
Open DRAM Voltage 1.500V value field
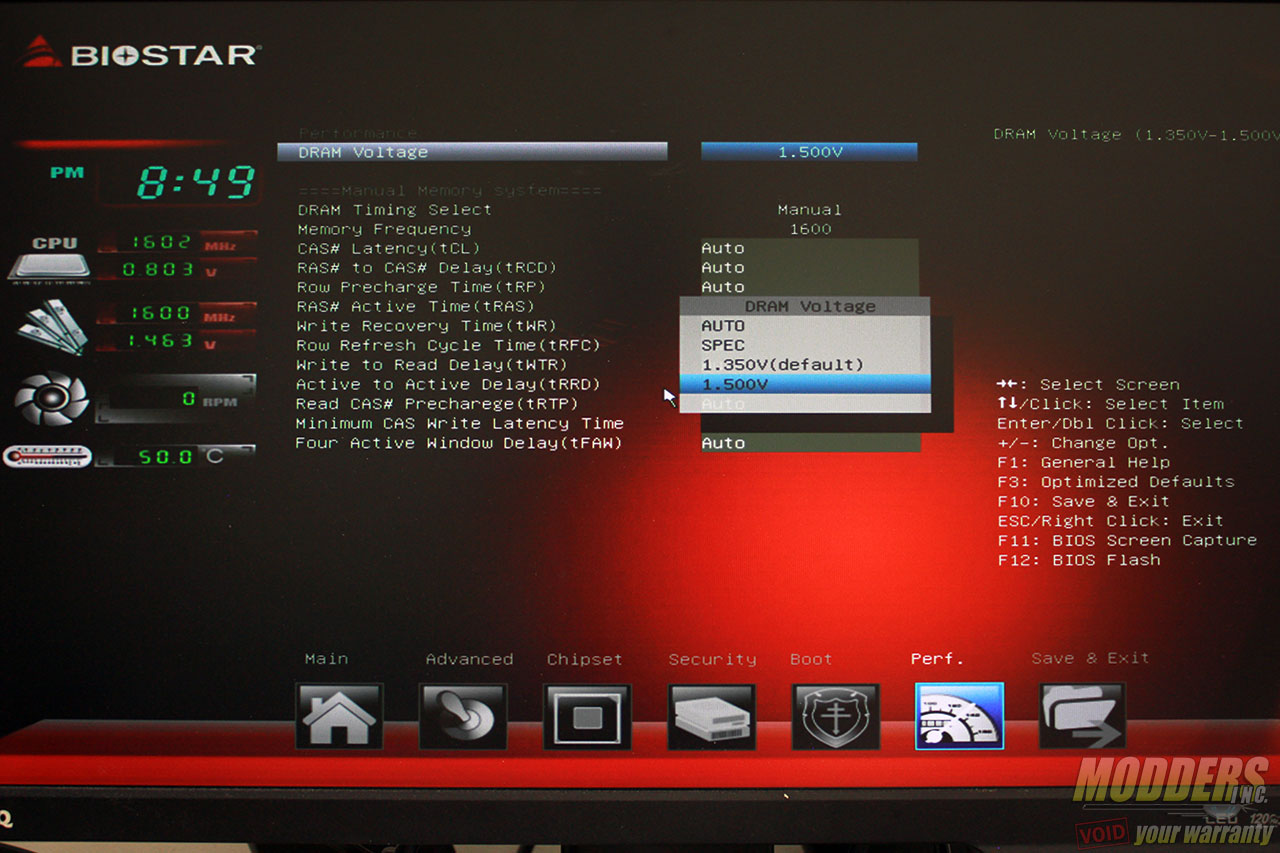point(809,152)
